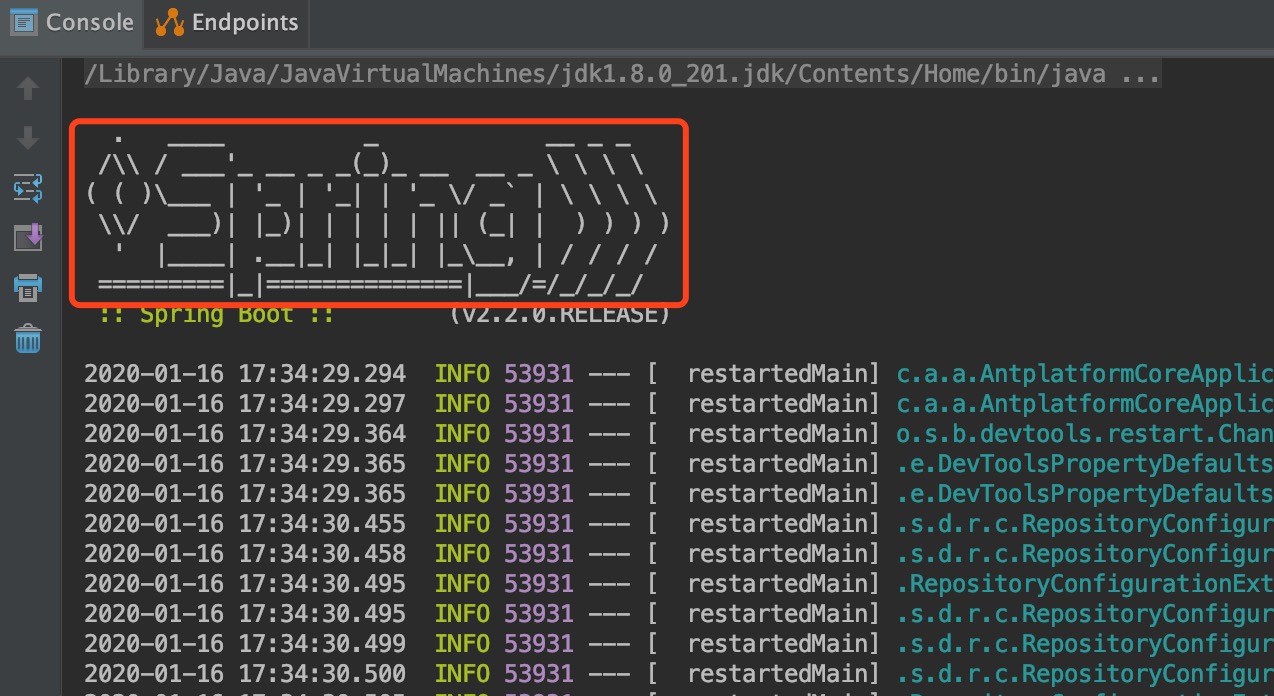Click the print console icon
The image size is (1274, 696).
click(x=28, y=288)
